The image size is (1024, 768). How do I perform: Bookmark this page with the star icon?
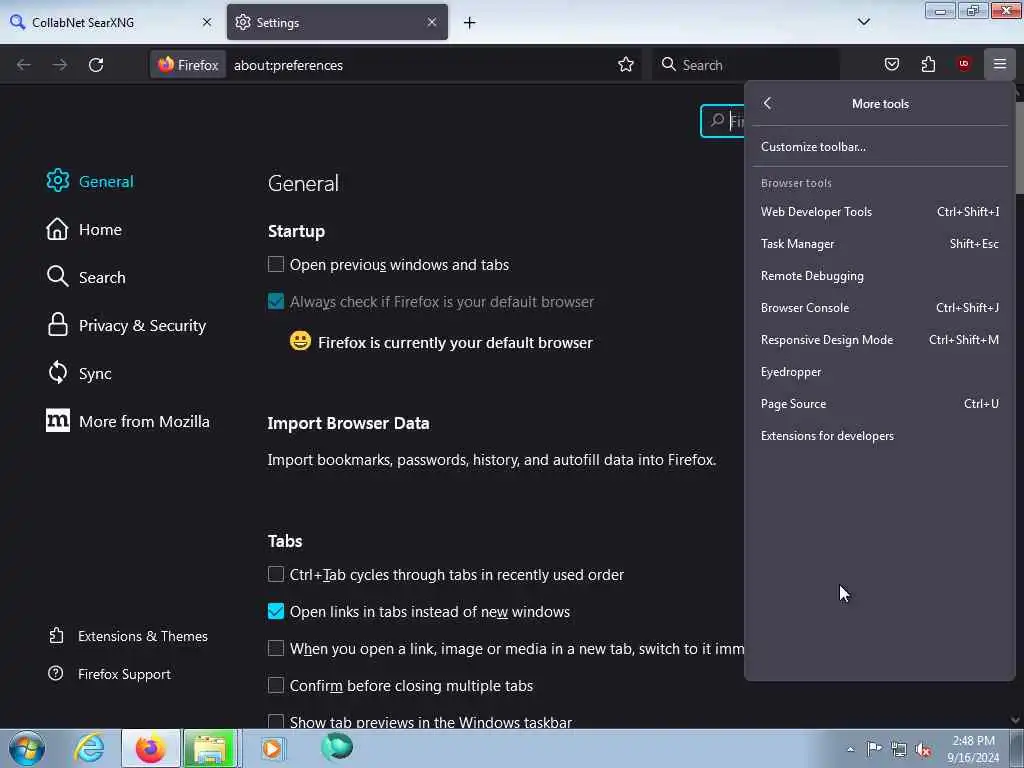coord(626,65)
